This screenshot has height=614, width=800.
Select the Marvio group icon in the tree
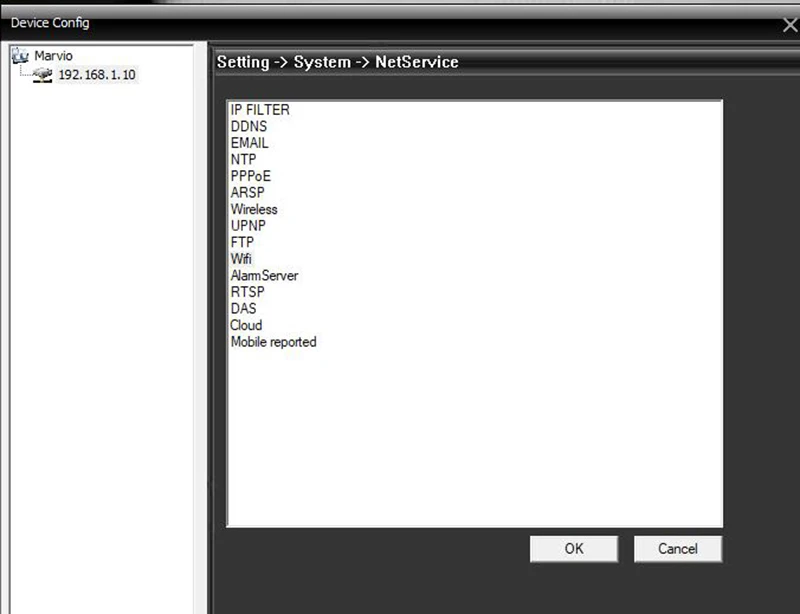[20, 55]
